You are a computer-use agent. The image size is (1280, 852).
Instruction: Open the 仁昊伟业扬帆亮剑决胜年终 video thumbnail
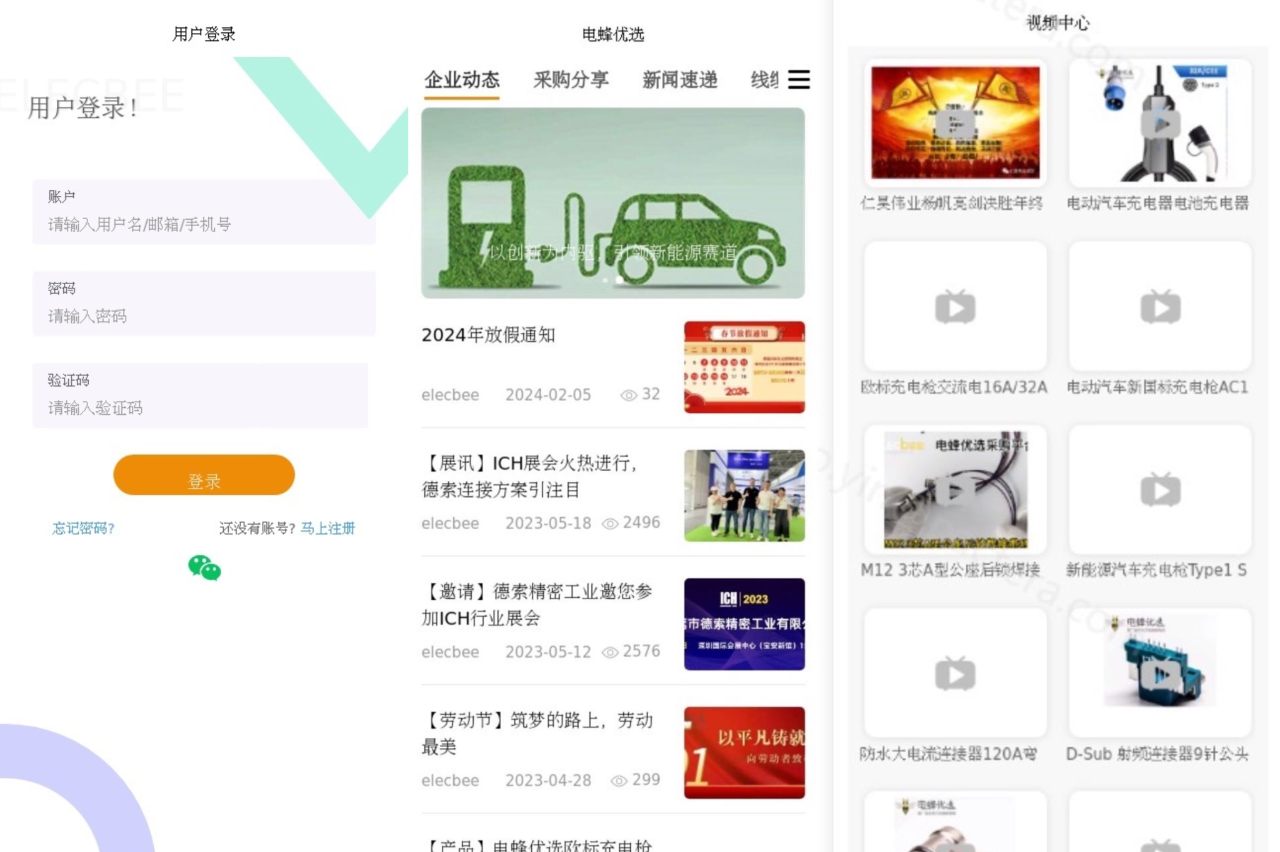pos(955,123)
